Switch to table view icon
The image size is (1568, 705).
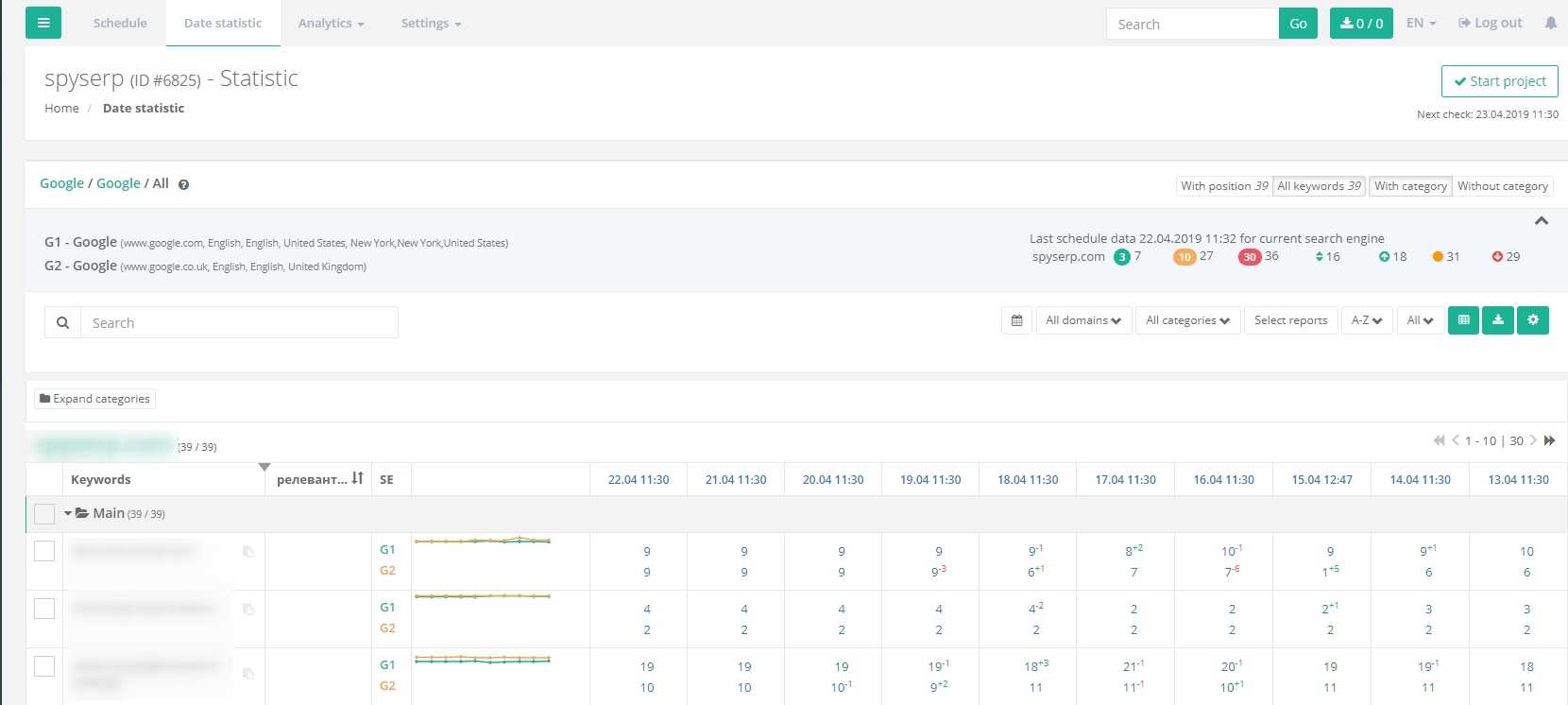[1463, 320]
